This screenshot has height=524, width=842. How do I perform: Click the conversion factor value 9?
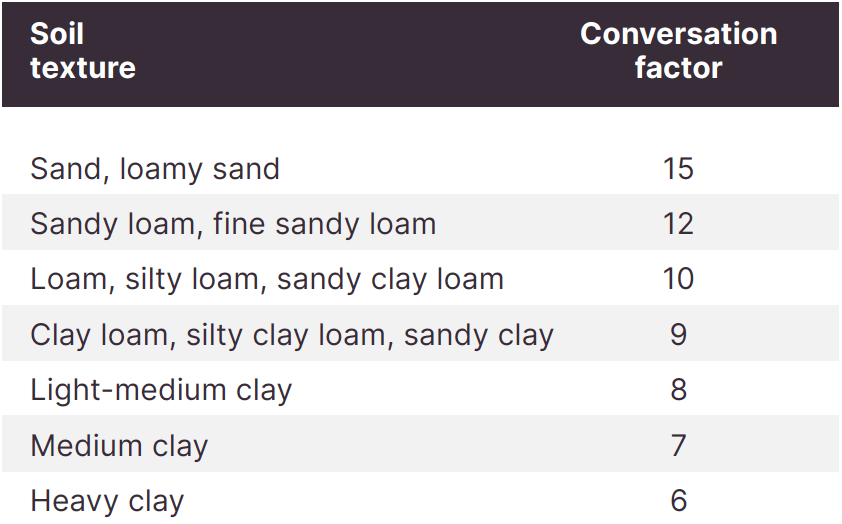click(678, 334)
